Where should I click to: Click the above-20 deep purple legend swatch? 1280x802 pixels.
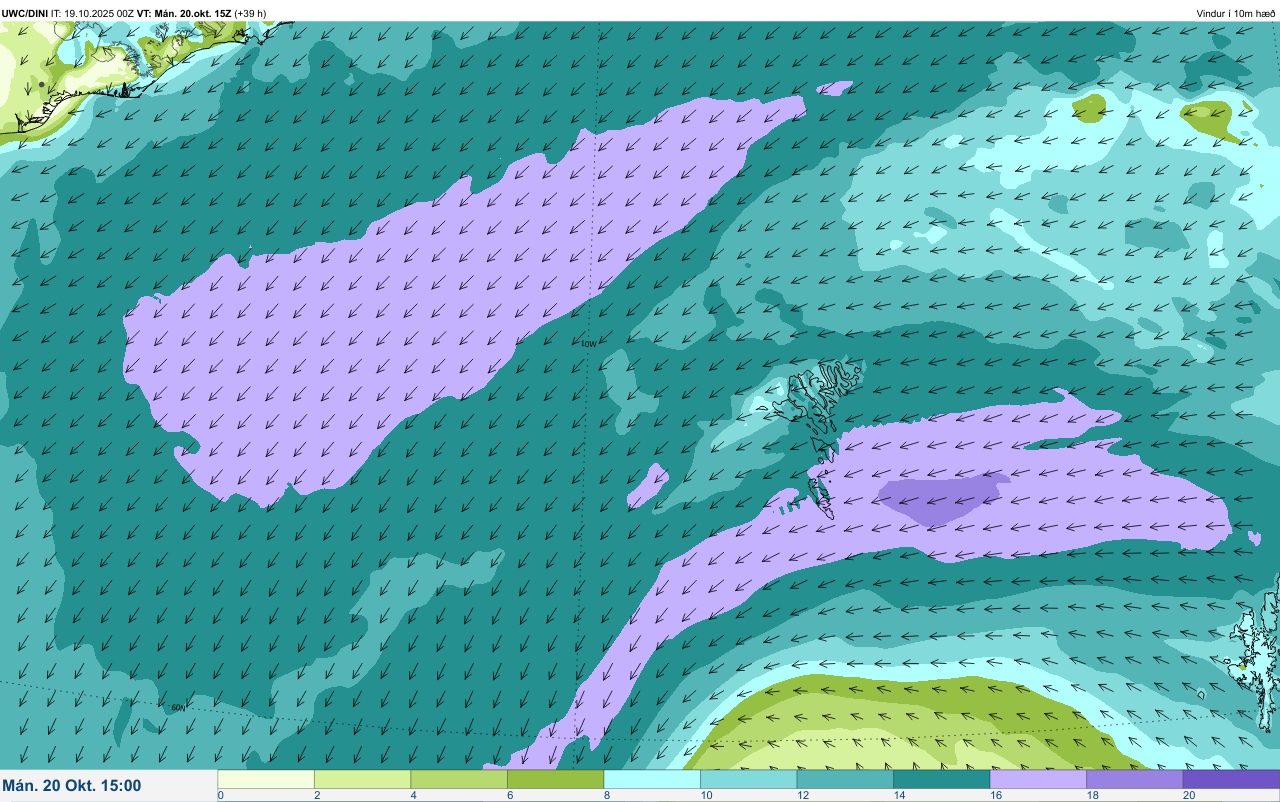coord(1231,779)
